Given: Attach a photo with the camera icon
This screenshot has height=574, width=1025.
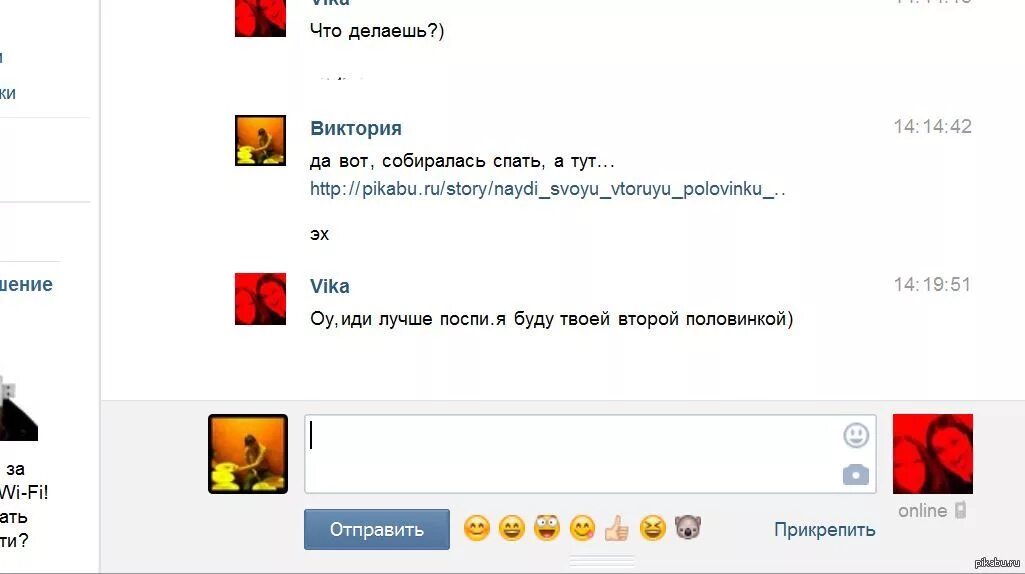Looking at the screenshot, I should [856, 475].
